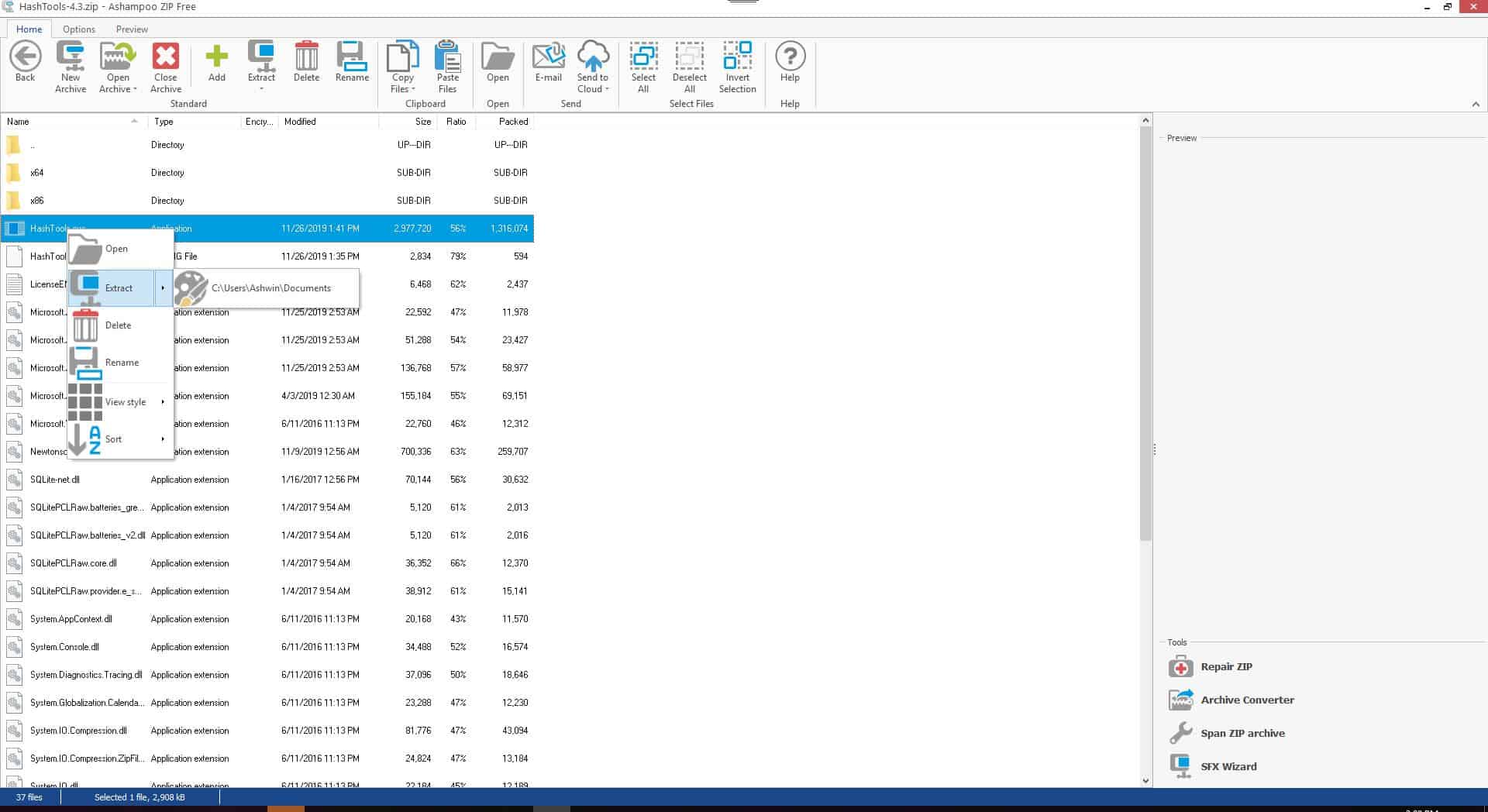
Task: Collapse the ribbon with the chevron
Action: point(1476,105)
